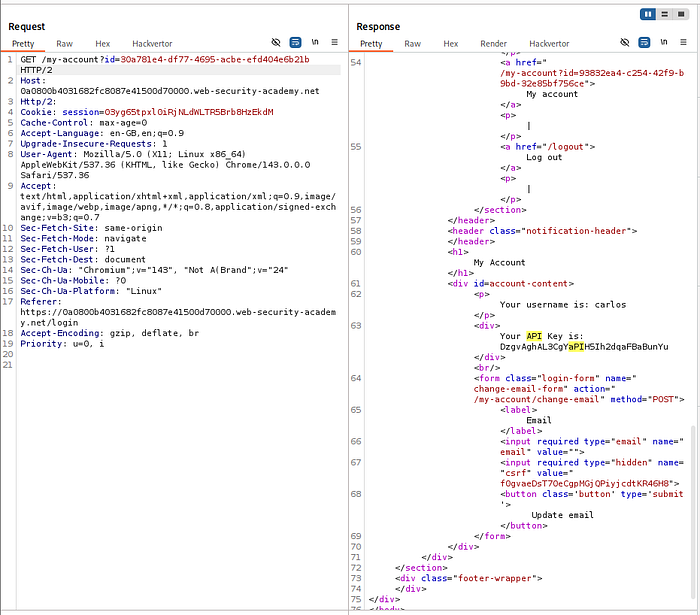The image size is (700, 615).
Task: Toggle show \n newline in Response panel
Action: 663,42
